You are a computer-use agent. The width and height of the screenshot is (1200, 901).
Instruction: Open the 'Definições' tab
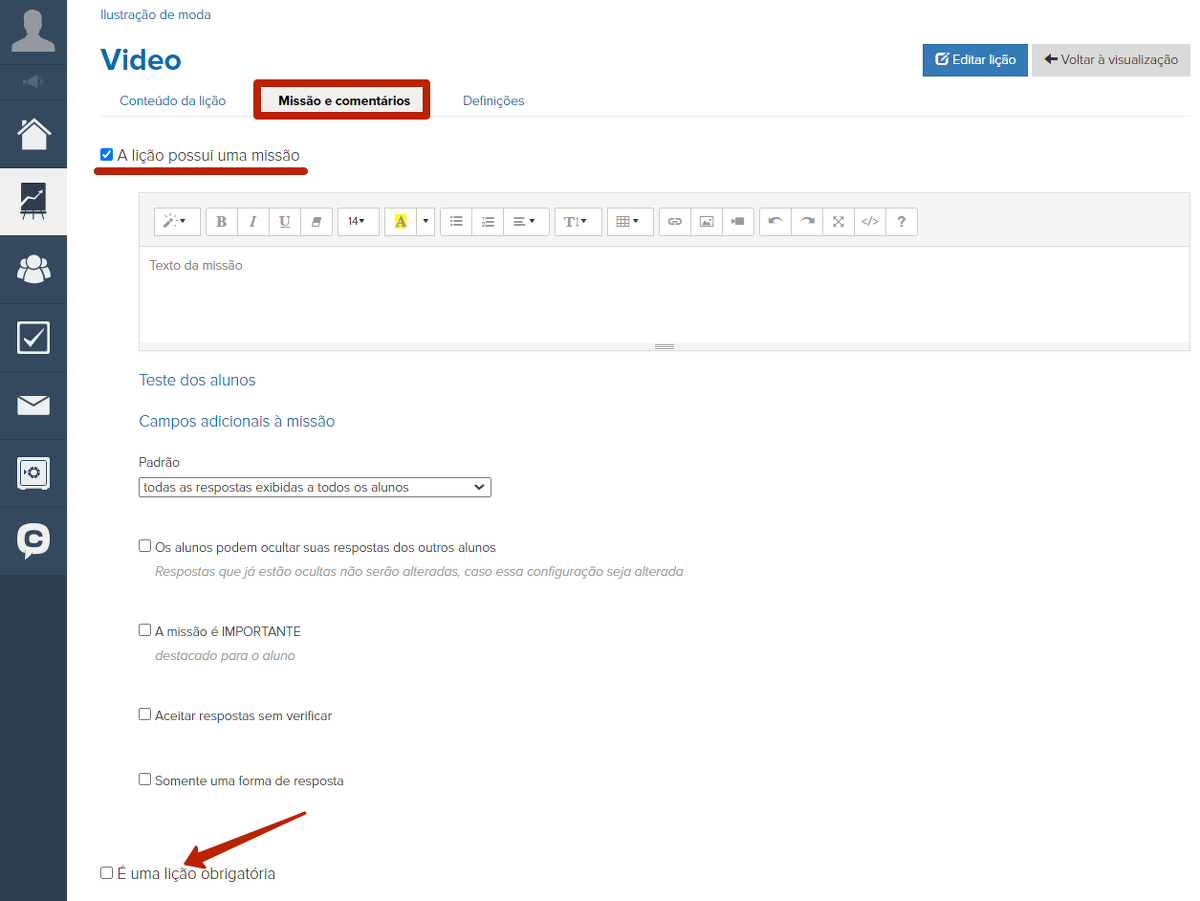(x=493, y=101)
